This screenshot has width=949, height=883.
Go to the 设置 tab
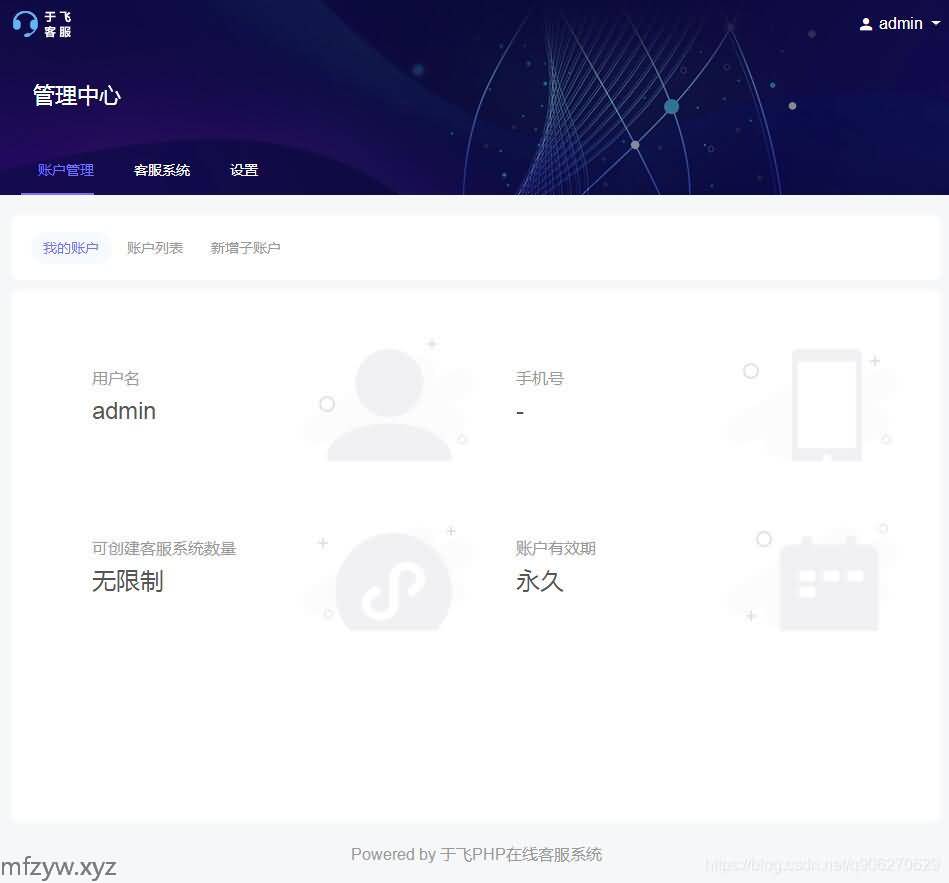pos(244,170)
